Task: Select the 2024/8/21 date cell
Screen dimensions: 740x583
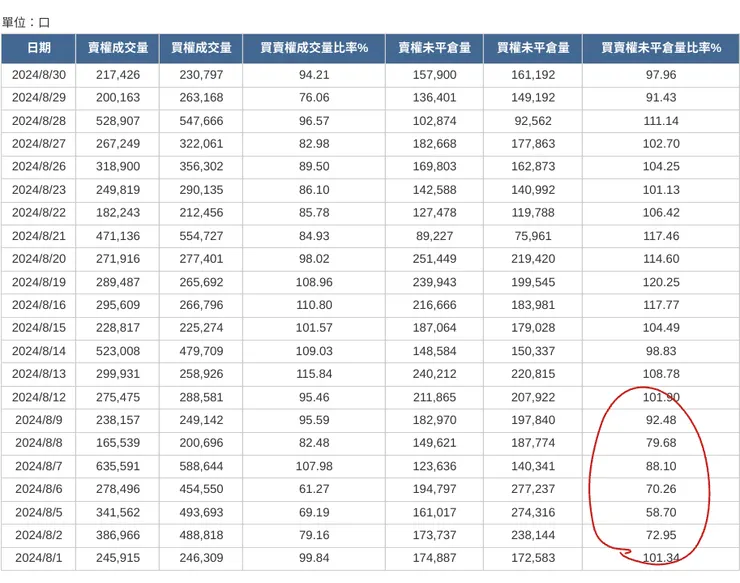Action: [x=39, y=236]
